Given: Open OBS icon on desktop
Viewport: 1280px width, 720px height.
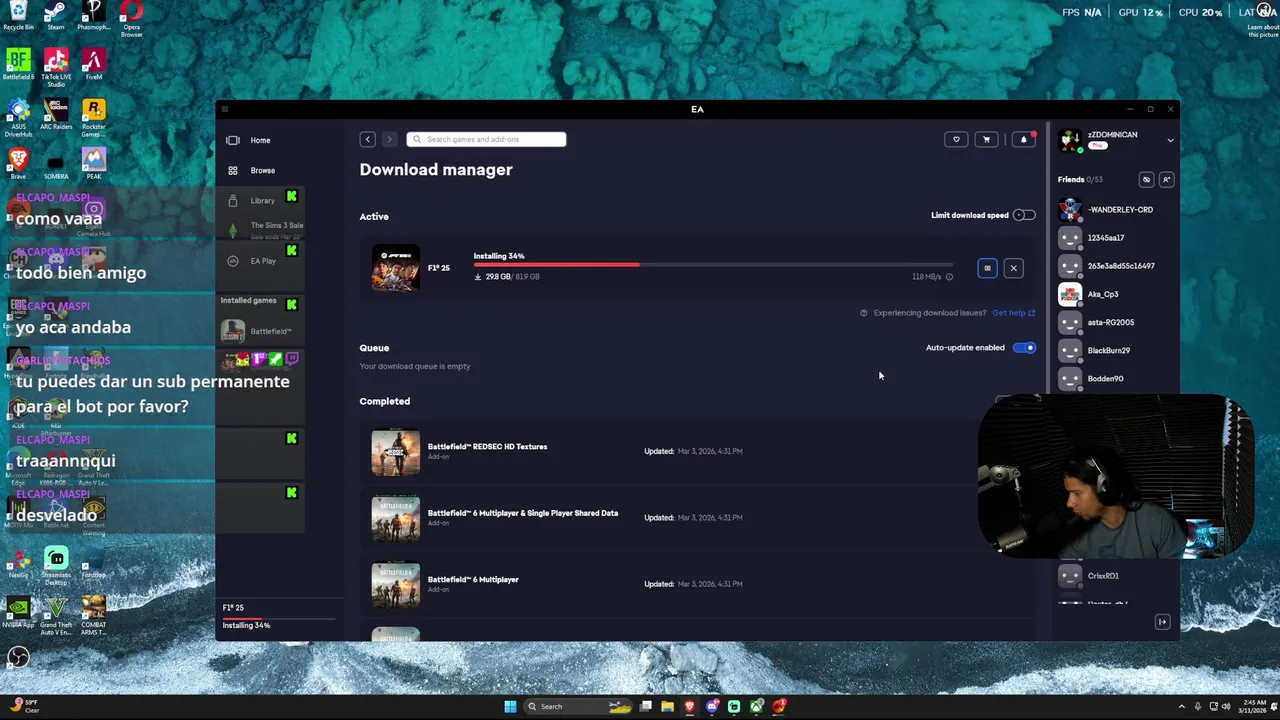Looking at the screenshot, I should (18, 657).
